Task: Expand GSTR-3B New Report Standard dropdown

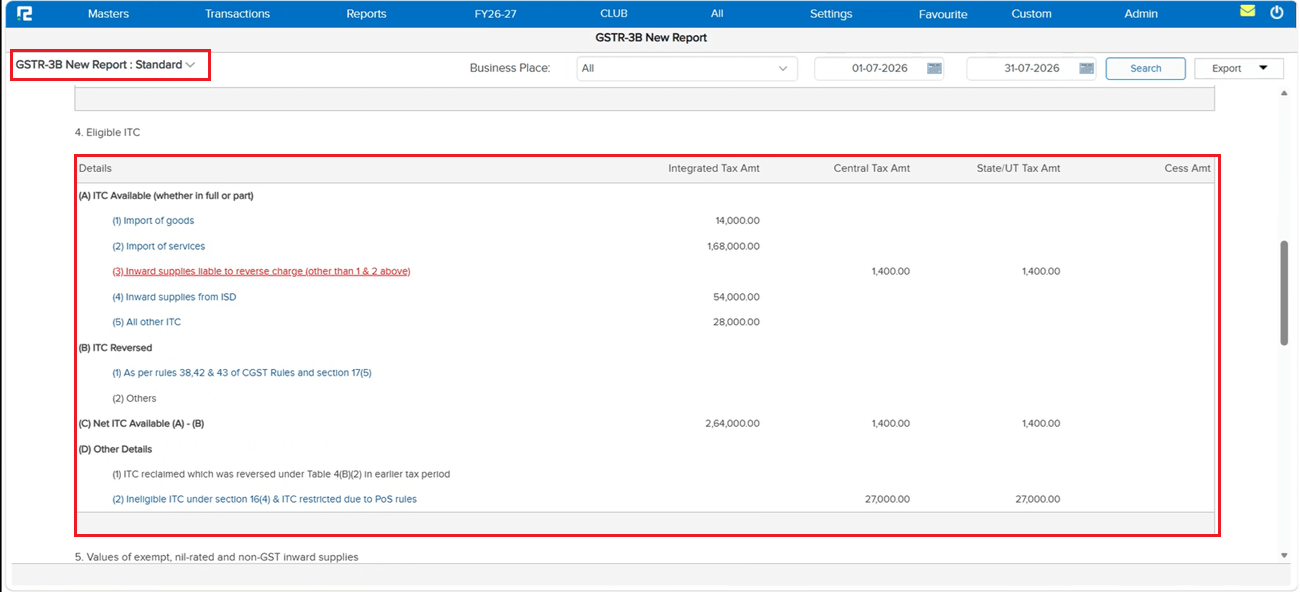Action: tap(105, 64)
